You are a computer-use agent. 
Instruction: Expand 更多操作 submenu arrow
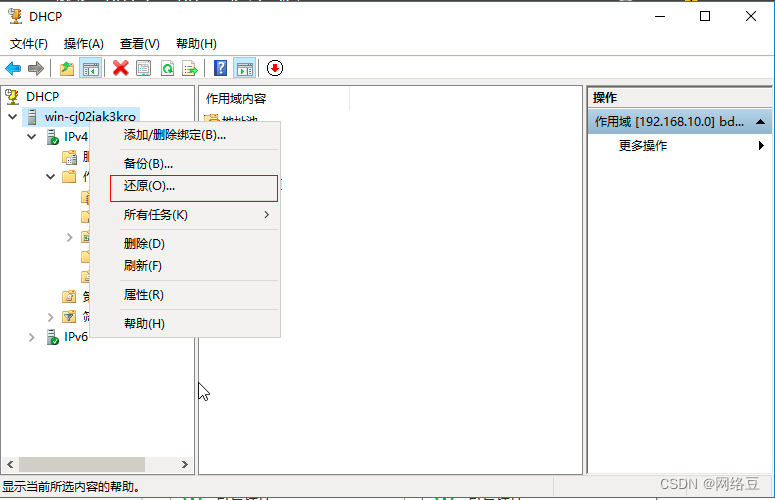761,145
